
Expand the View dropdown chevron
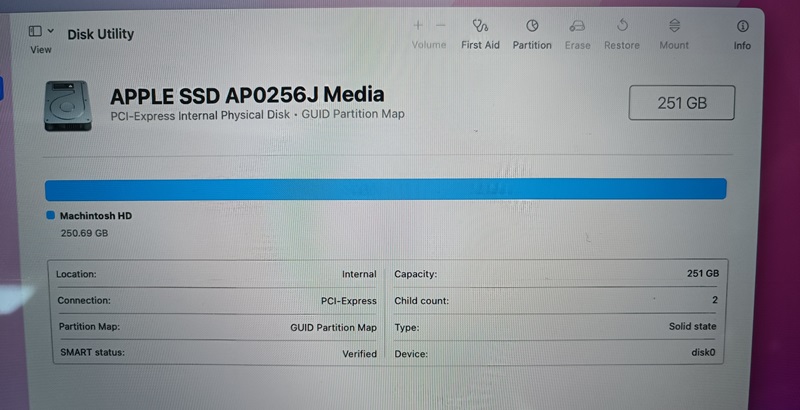[x=51, y=32]
